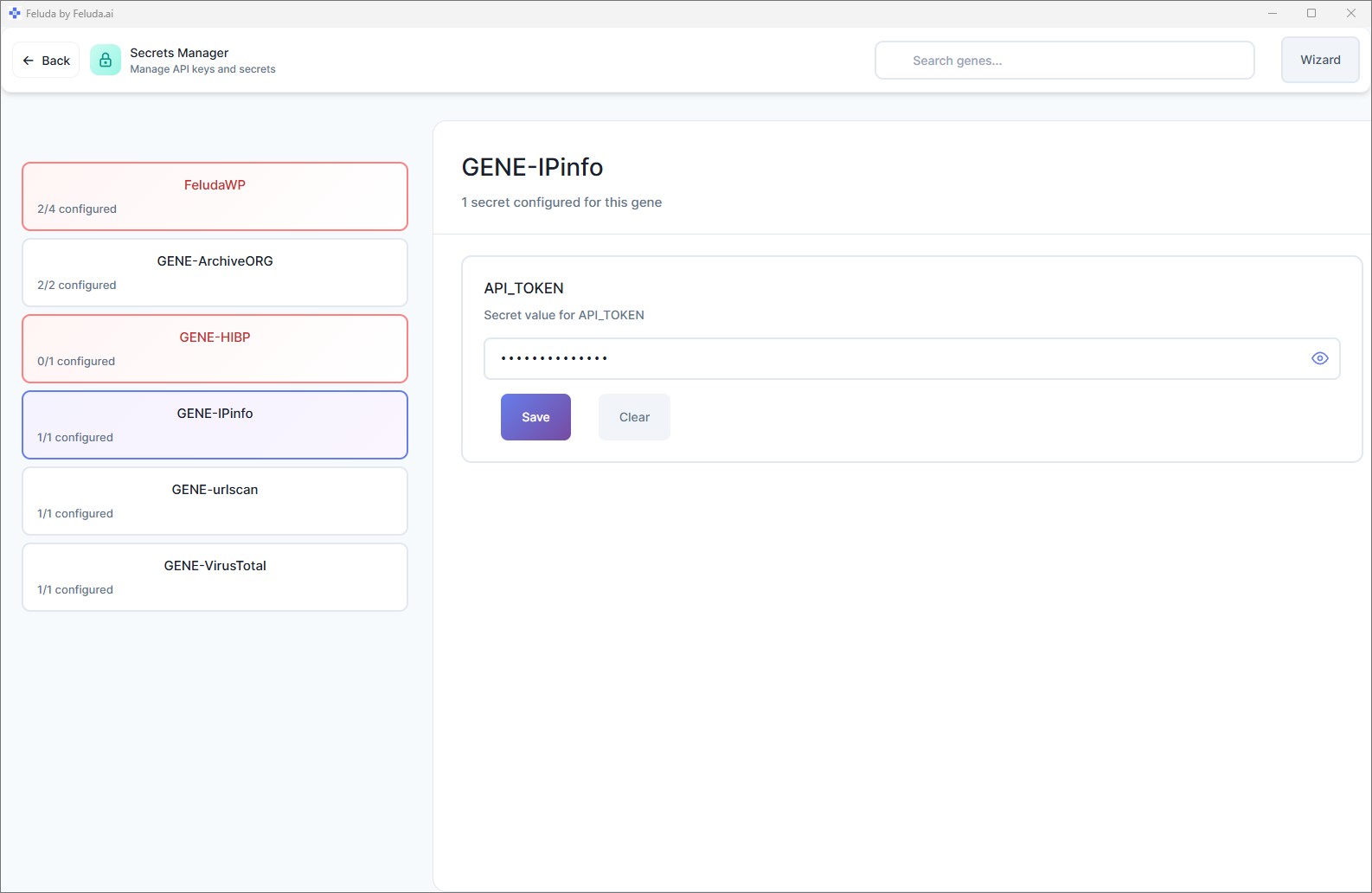Image resolution: width=1372 pixels, height=893 pixels.
Task: Select the GENE-ArchiveORG entry
Action: 215,273
